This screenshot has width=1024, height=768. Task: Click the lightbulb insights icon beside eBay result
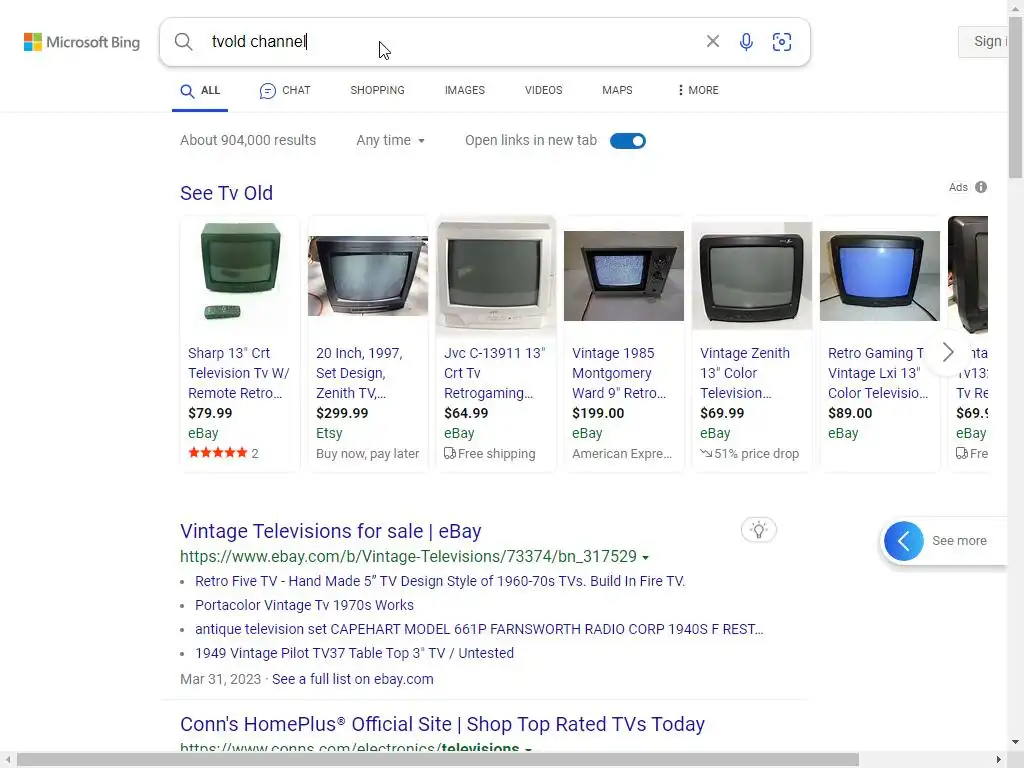tap(758, 530)
